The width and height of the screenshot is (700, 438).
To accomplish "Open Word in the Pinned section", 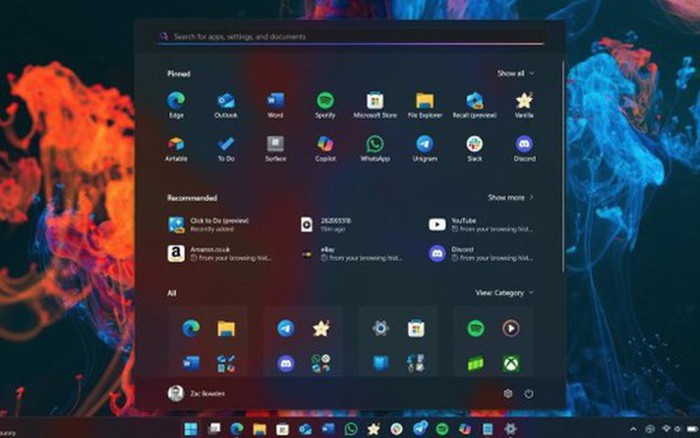I will pyautogui.click(x=275, y=104).
